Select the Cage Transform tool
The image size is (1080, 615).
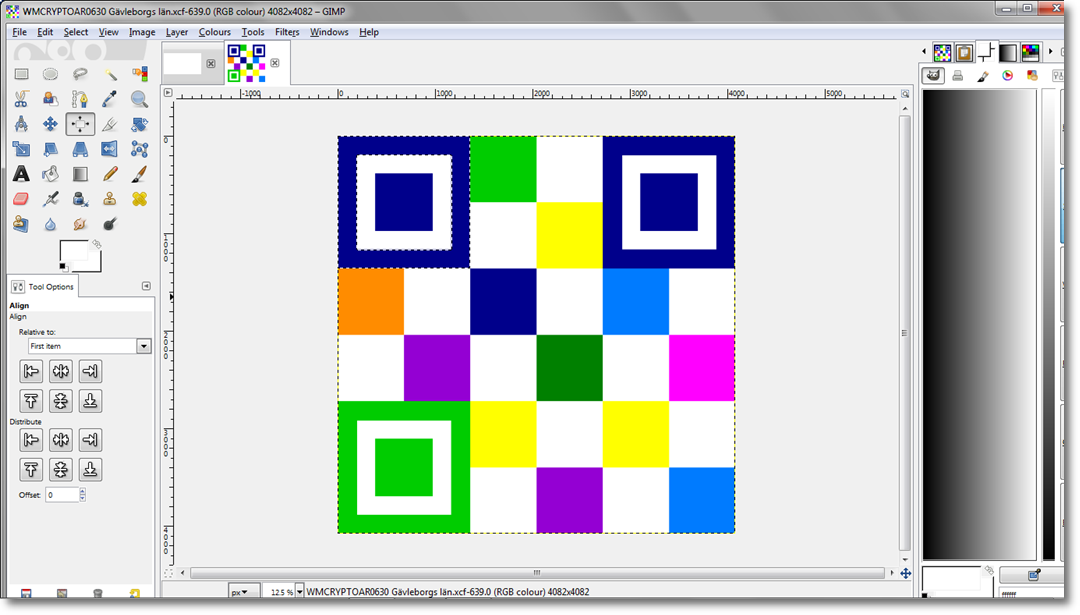(x=140, y=149)
